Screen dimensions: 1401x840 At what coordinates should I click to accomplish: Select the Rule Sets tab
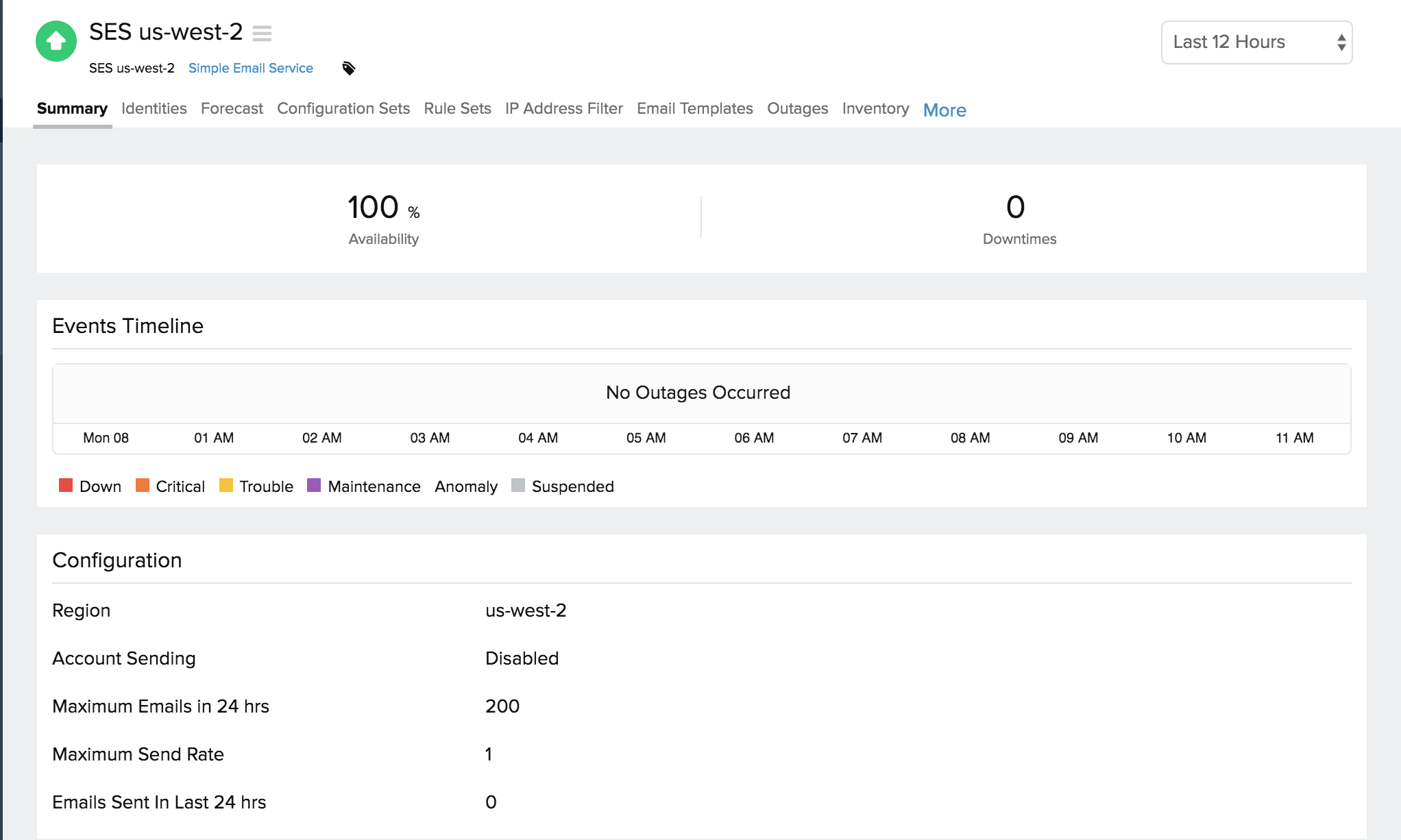(x=457, y=109)
